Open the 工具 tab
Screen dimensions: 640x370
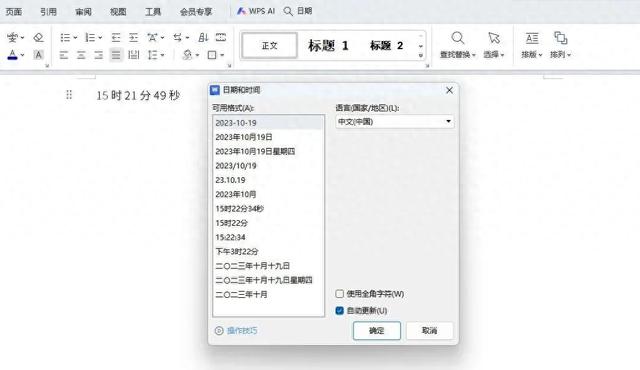153,11
